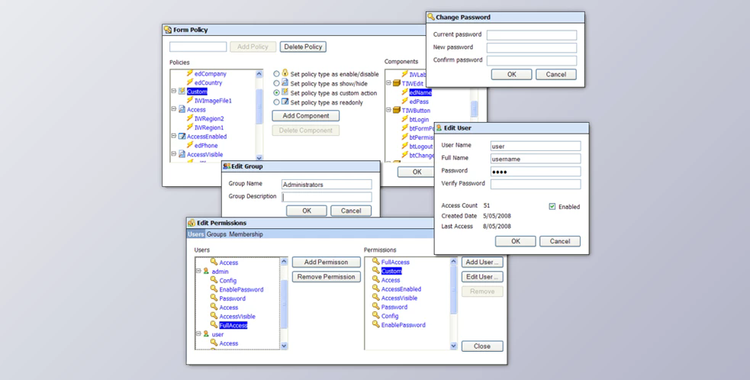Click the lightning icon beside edPhone
The image size is (750, 380).
[x=190, y=145]
